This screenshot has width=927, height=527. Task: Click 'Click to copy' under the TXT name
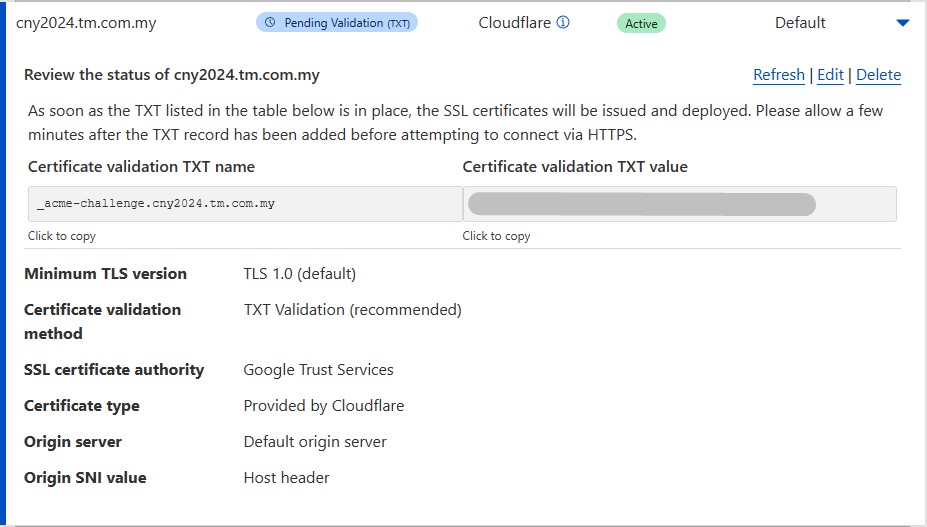click(x=62, y=236)
